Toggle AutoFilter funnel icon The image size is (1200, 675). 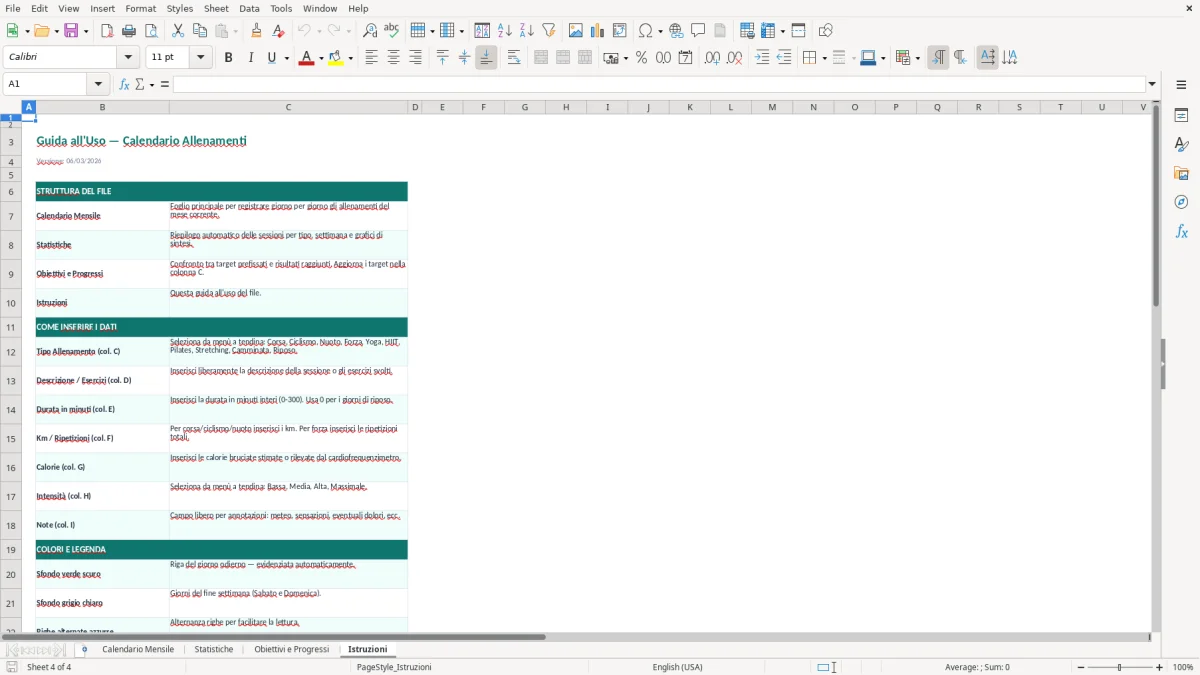coord(549,31)
